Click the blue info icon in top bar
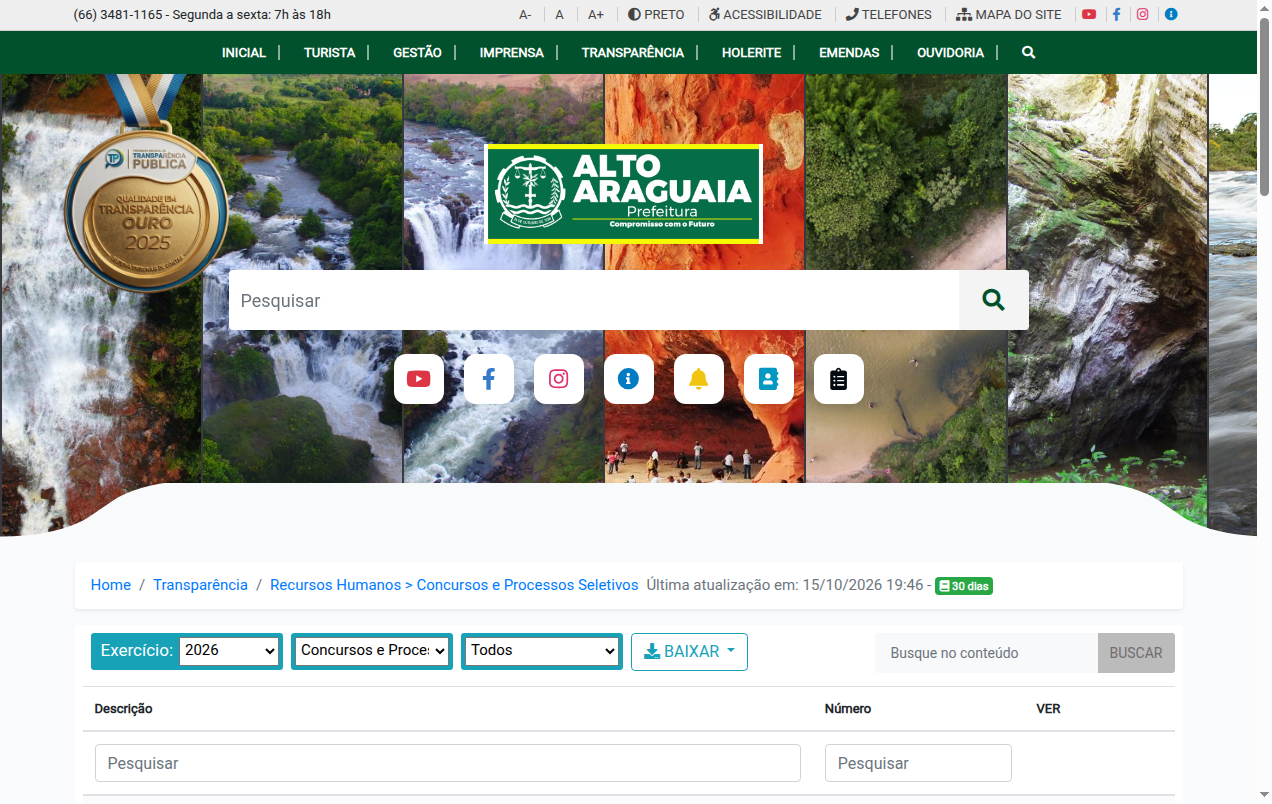This screenshot has height=804, width=1272. 1171,15
